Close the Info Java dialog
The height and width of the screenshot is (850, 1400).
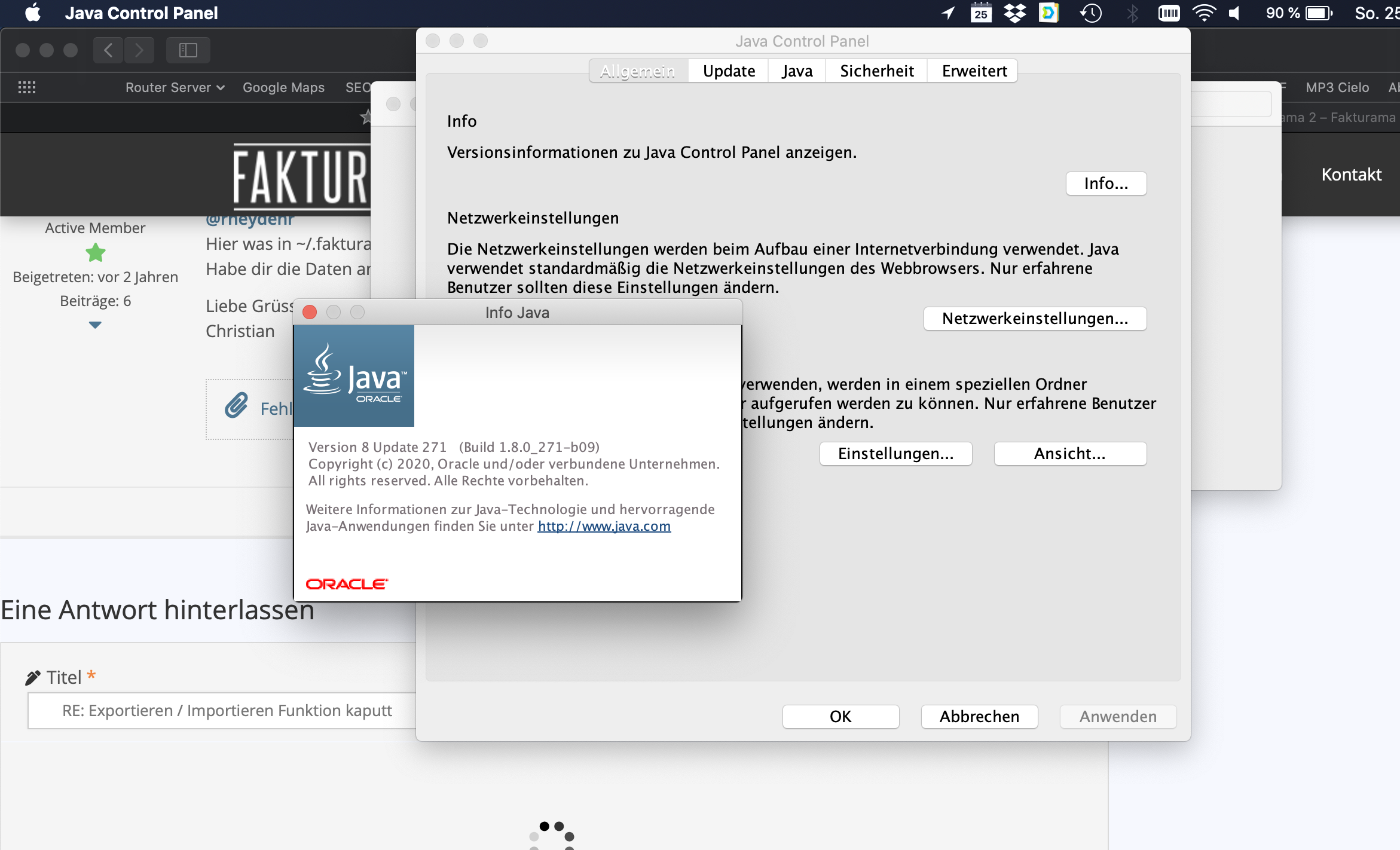(x=310, y=312)
